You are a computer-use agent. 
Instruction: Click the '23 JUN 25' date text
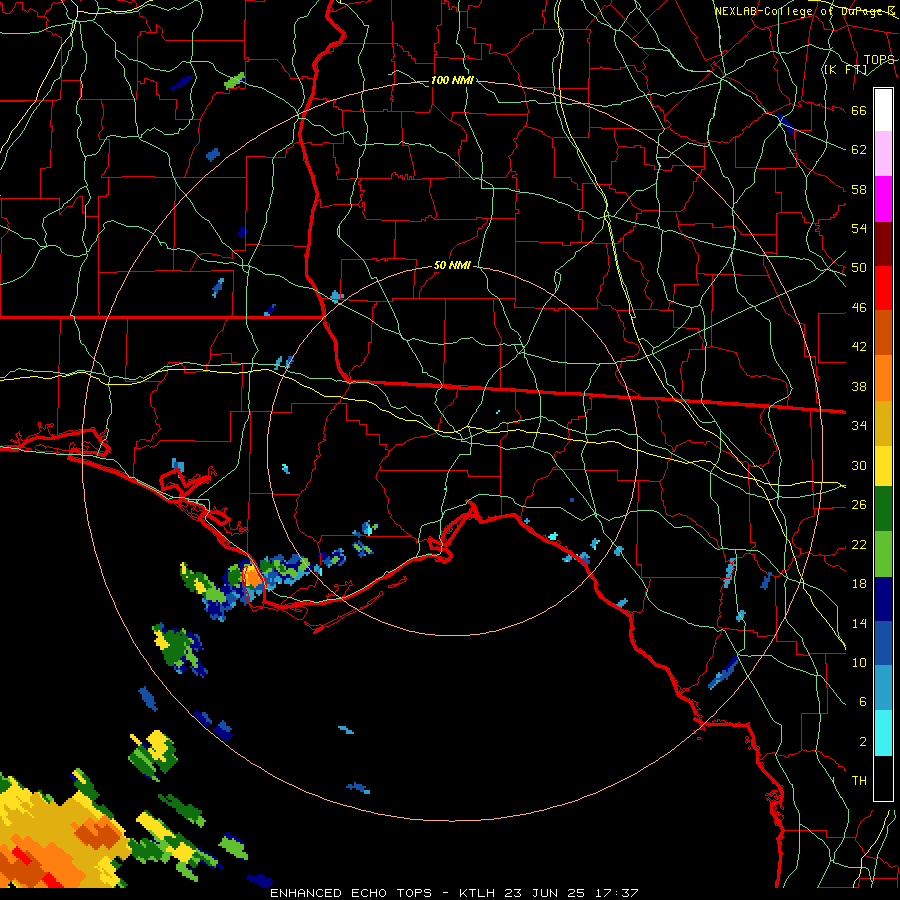click(x=544, y=893)
